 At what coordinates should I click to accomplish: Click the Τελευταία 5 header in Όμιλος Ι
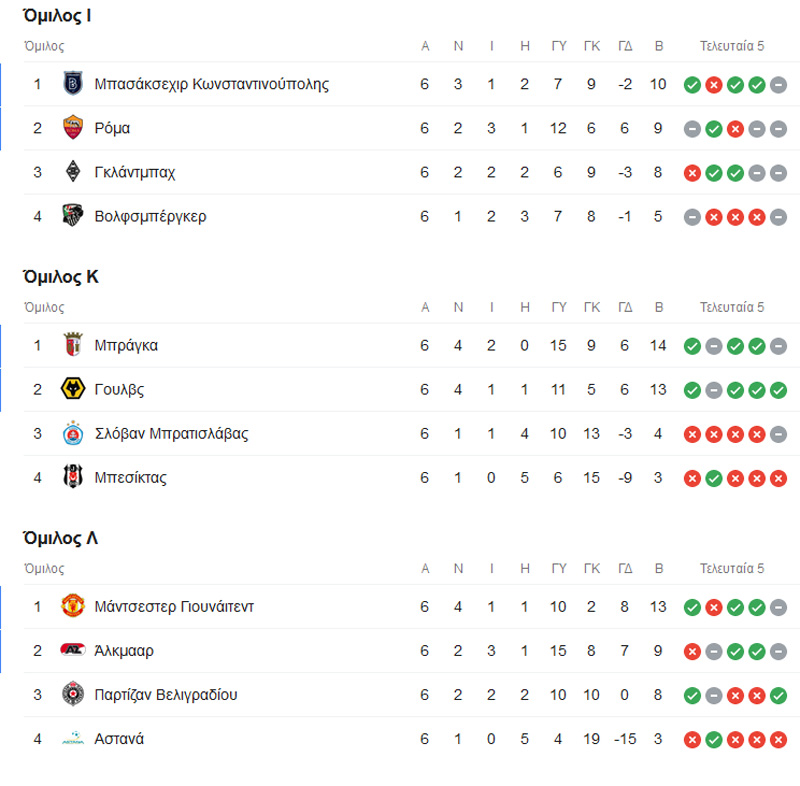click(732, 46)
